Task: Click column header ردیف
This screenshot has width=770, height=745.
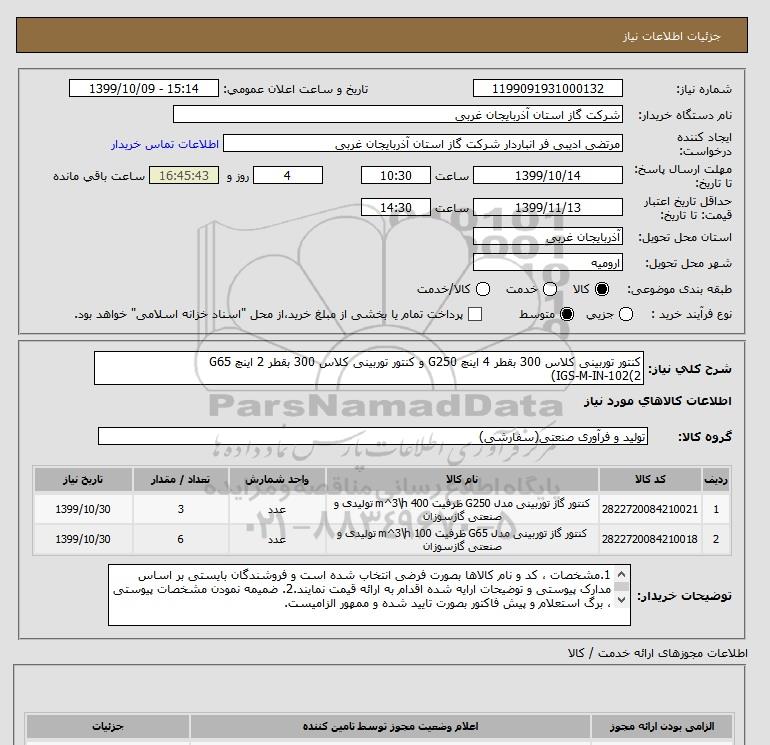Action: (715, 480)
